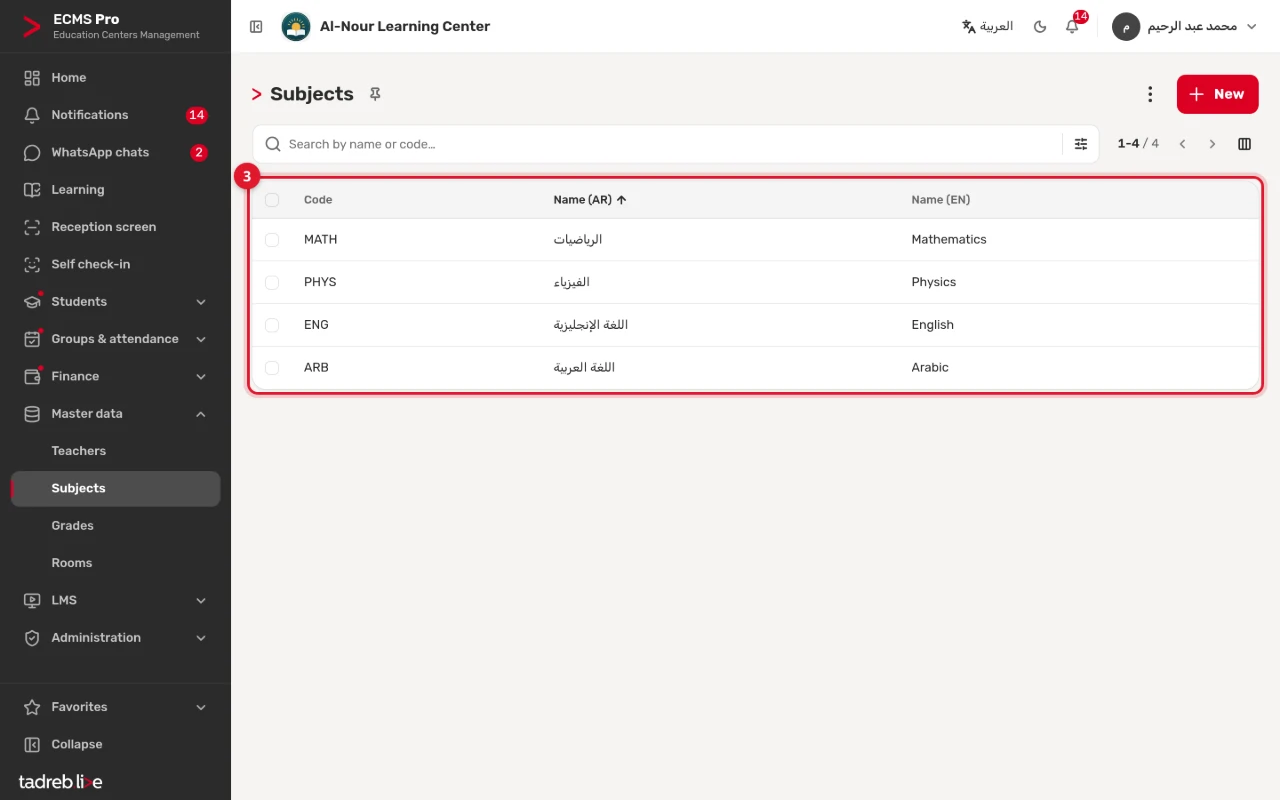This screenshot has width=1280, height=800.
Task: Open the three-dot more options menu
Action: [1150, 94]
